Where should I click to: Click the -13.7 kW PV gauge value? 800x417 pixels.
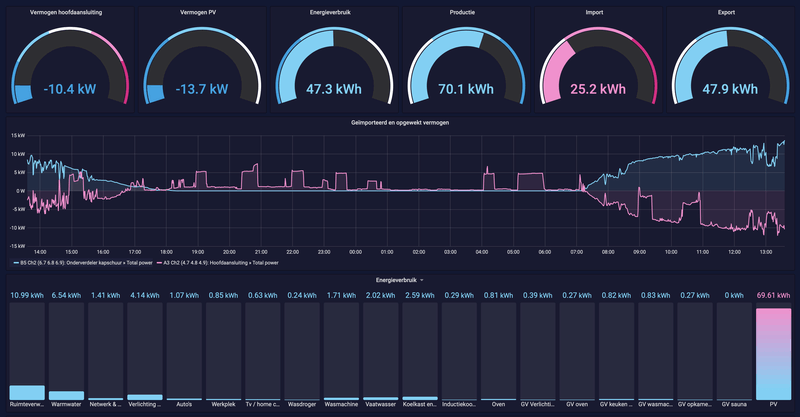(202, 89)
